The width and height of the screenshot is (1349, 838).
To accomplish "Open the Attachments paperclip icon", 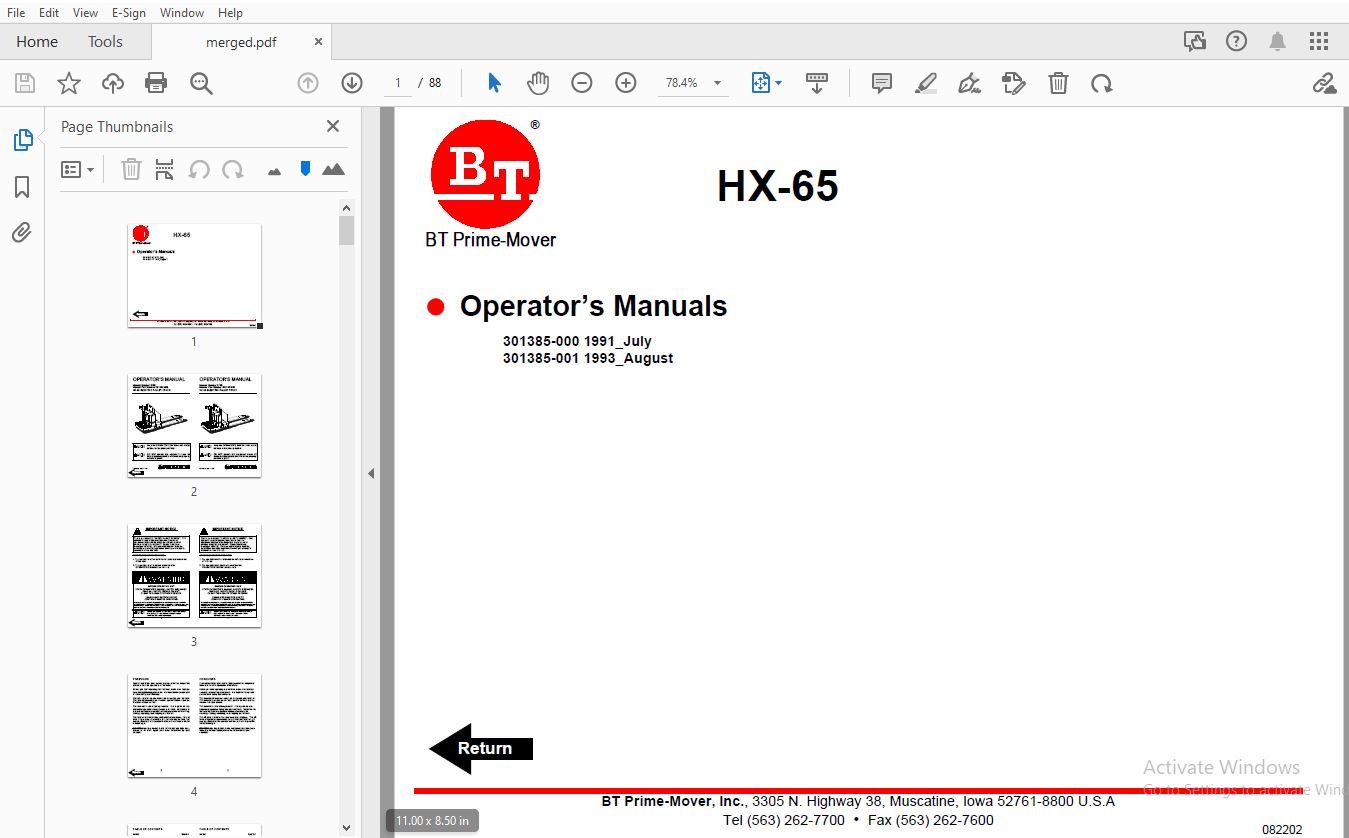I will [22, 233].
